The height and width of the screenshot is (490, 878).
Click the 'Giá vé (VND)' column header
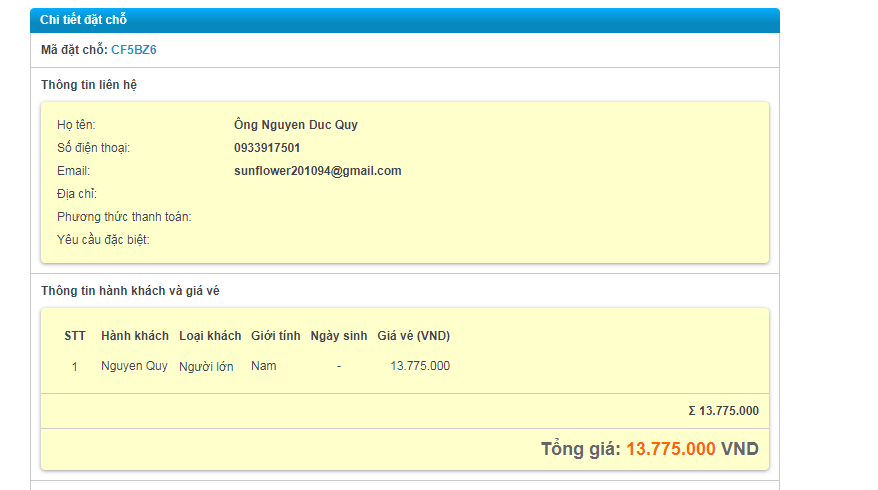click(x=413, y=336)
